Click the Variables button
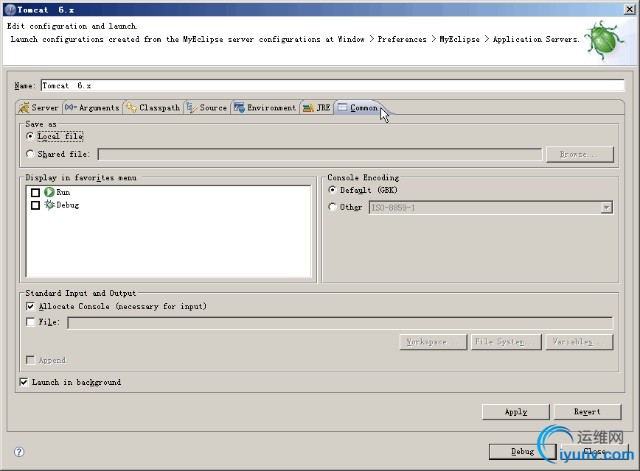This screenshot has height=471, width=640. [580, 342]
